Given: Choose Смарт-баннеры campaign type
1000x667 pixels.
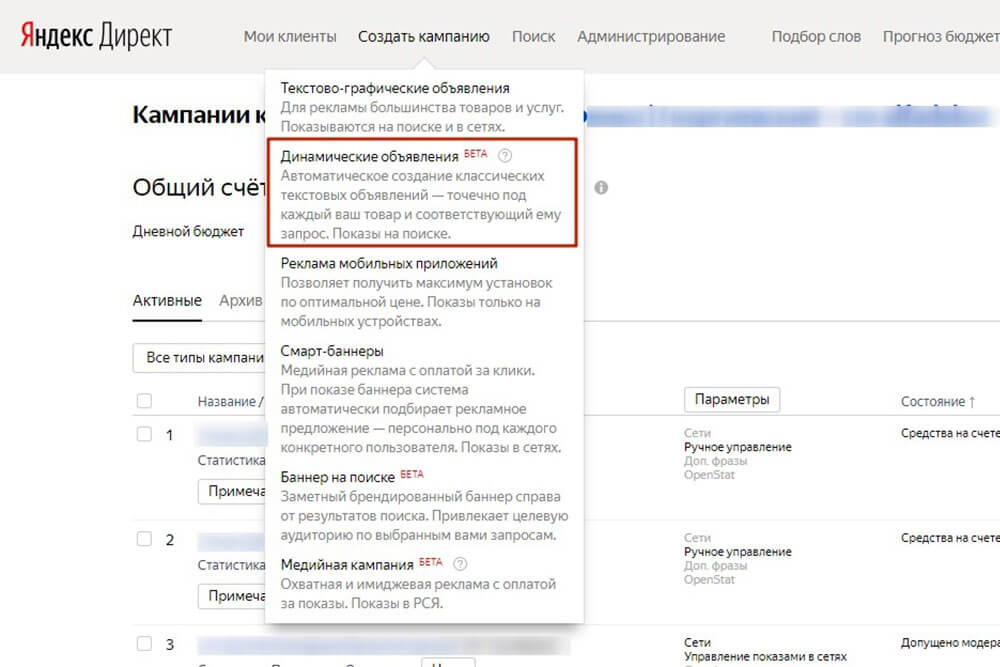Looking at the screenshot, I should 332,351.
